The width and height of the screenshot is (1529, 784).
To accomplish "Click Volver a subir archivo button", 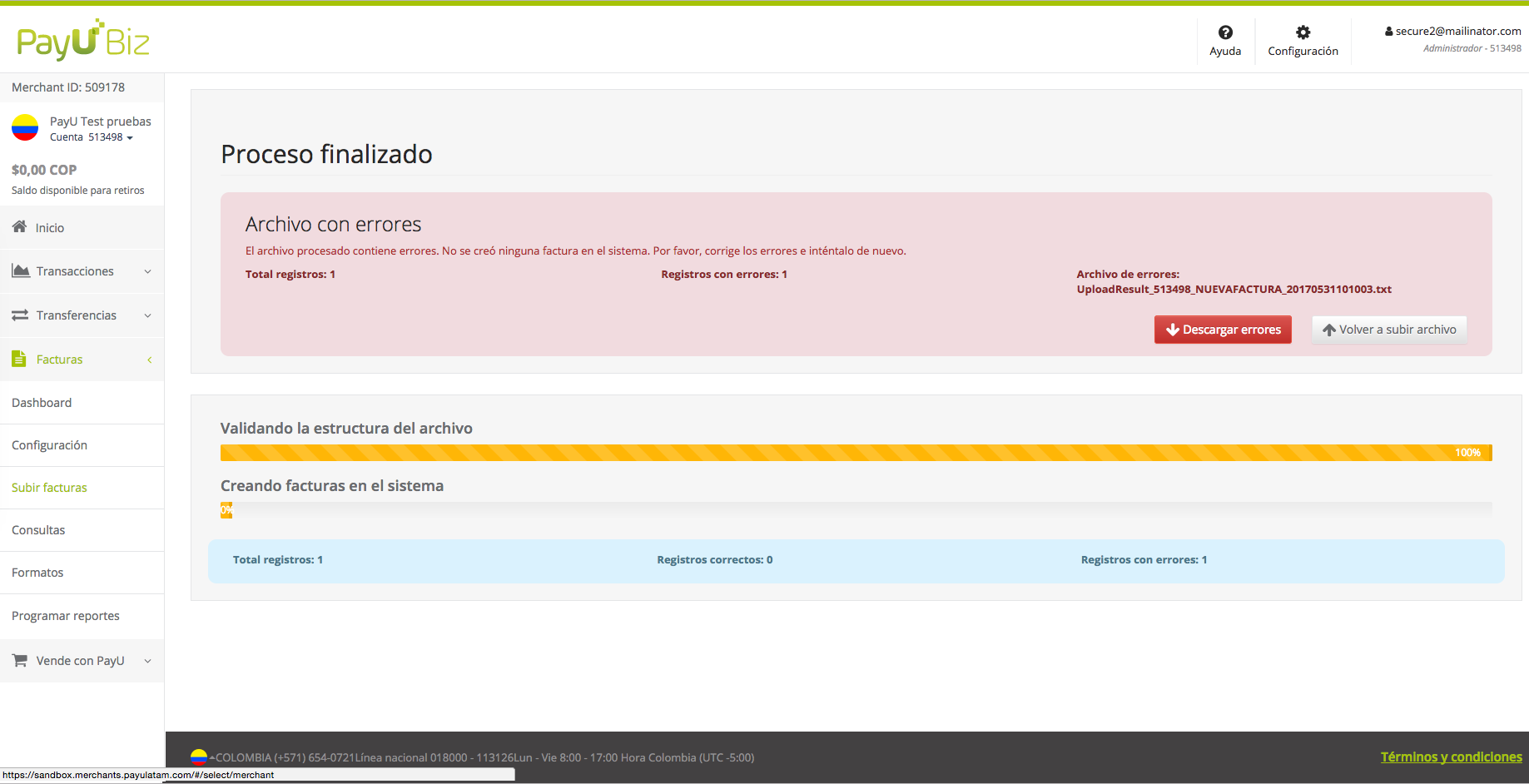I will 1389,330.
